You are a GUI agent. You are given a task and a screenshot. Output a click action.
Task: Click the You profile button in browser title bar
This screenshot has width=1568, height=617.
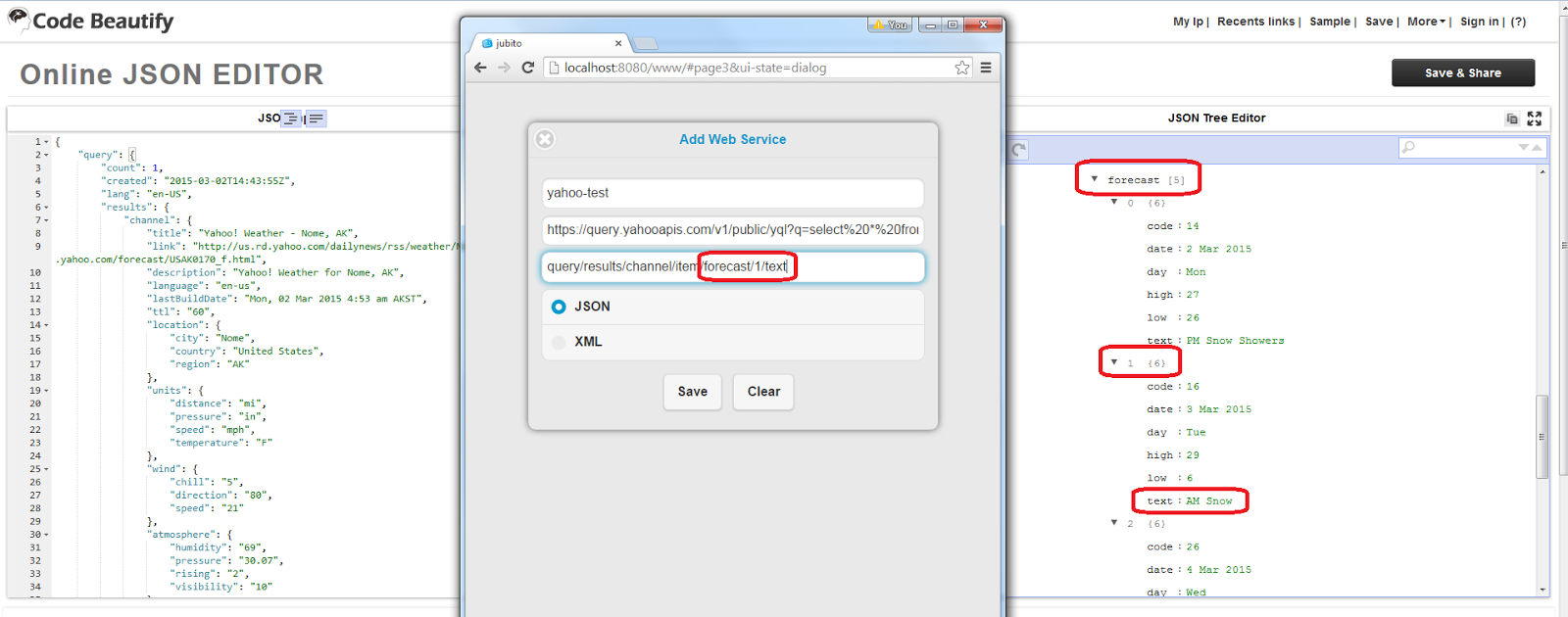click(x=890, y=24)
